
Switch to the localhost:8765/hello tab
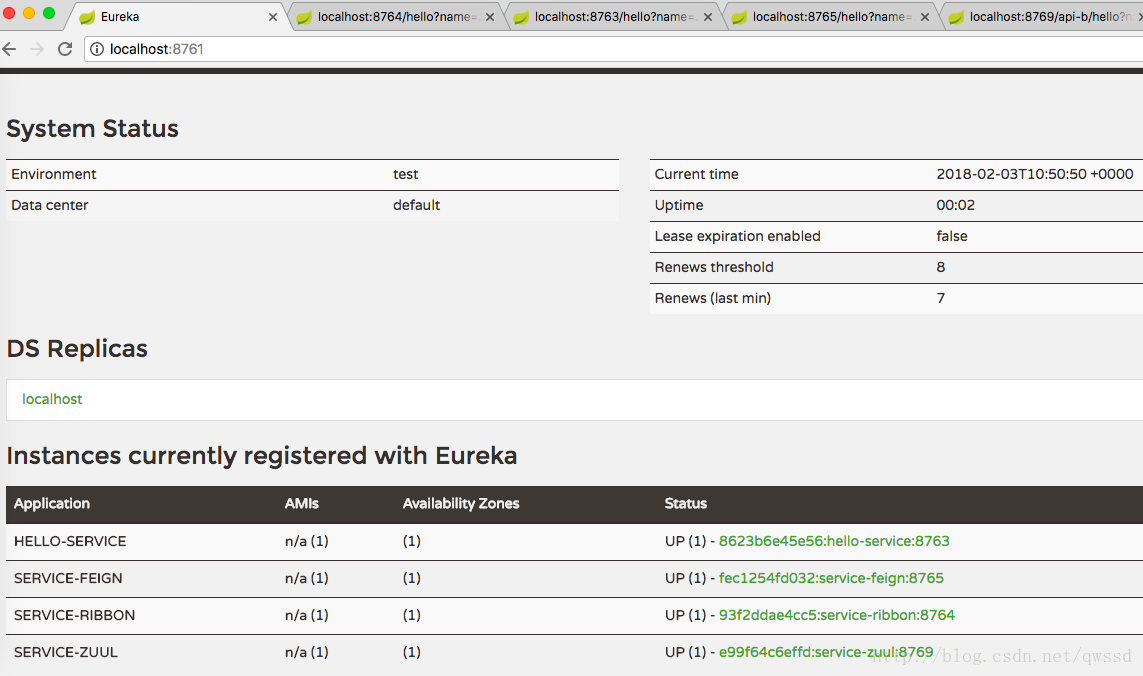pos(832,17)
